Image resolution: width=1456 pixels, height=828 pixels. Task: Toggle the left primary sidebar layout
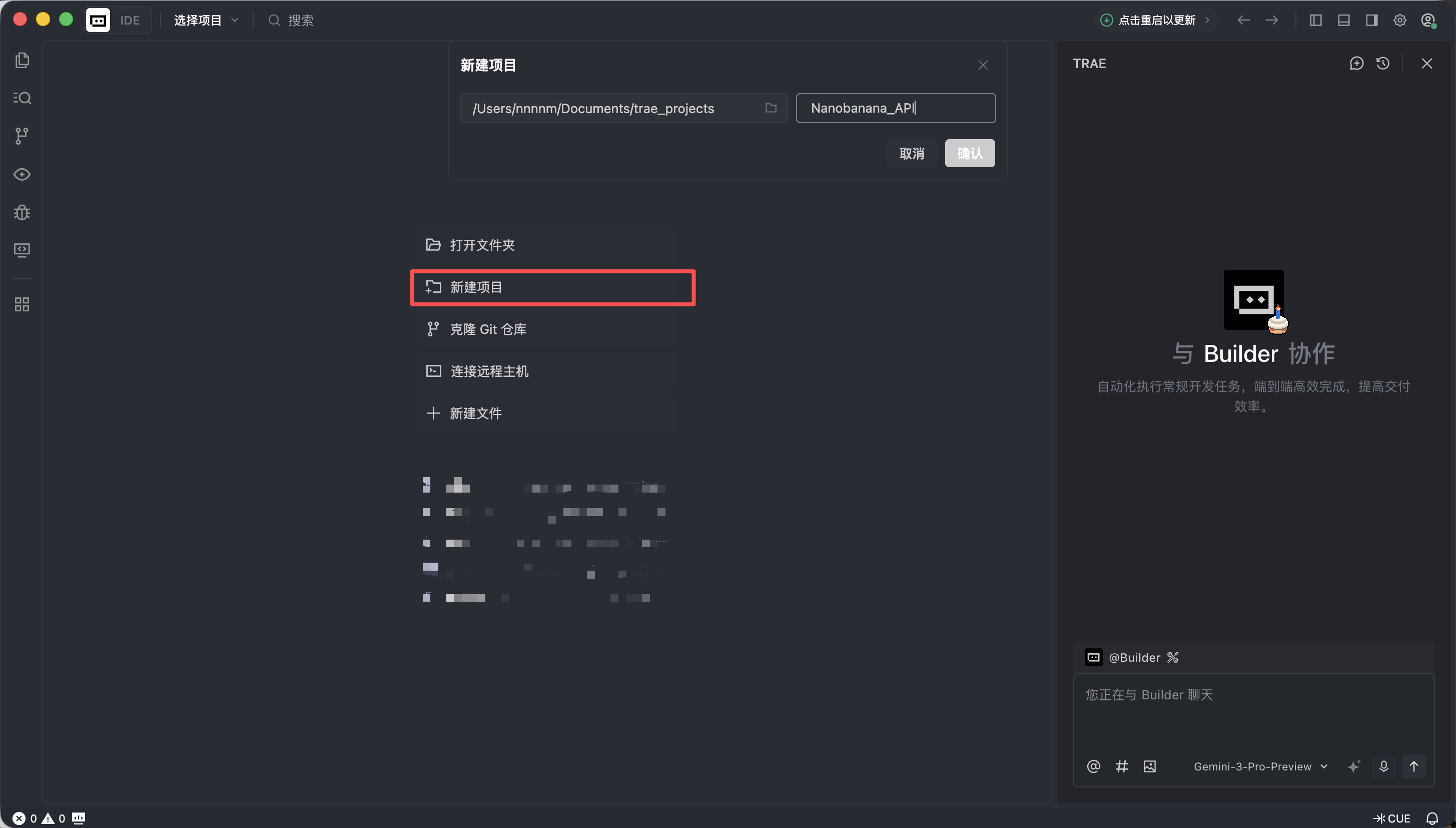tap(1315, 21)
